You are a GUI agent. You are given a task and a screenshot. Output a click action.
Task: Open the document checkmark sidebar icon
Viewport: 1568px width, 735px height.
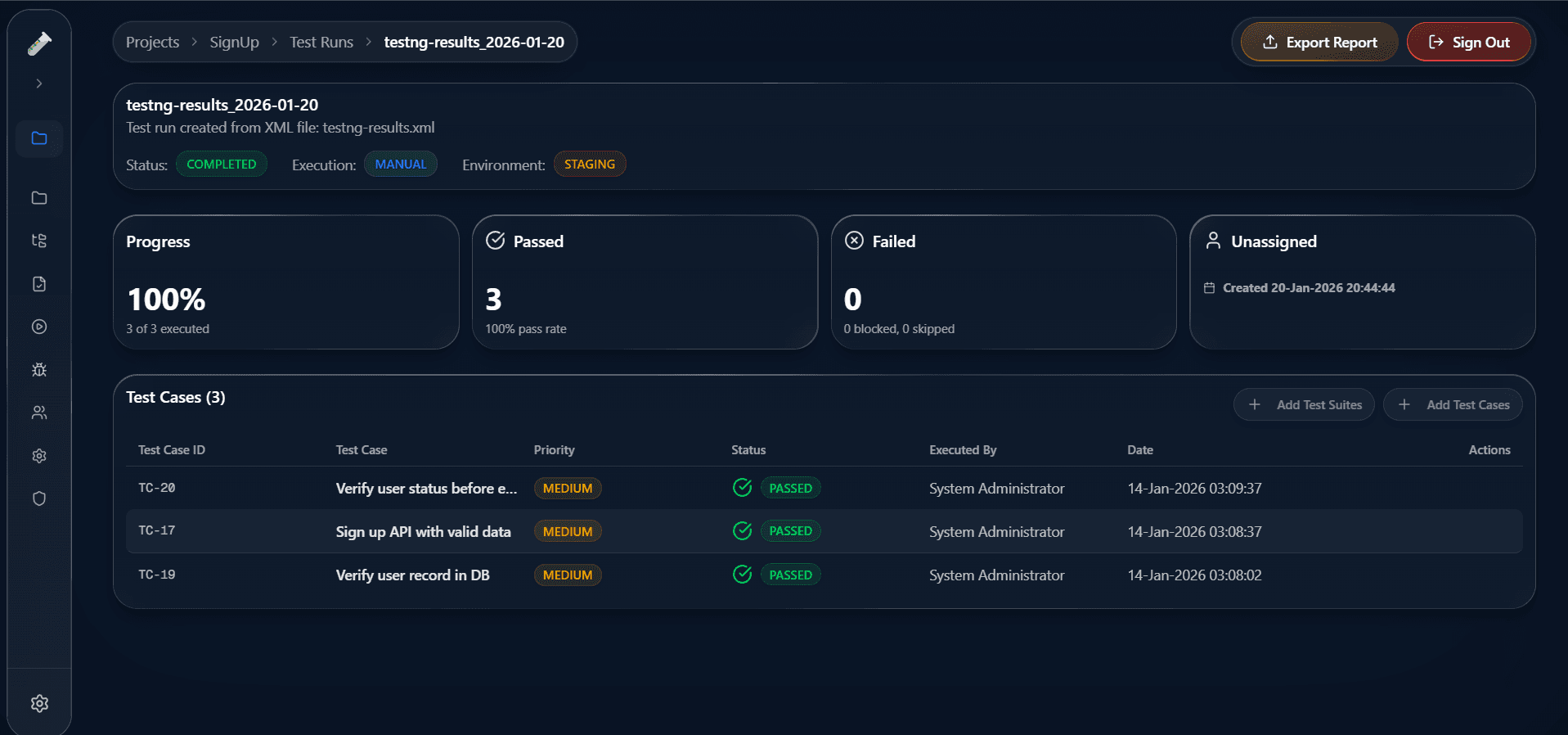(39, 284)
